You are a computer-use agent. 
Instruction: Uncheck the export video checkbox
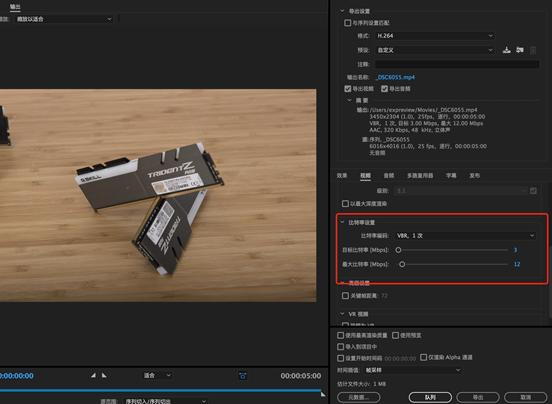tap(348, 89)
